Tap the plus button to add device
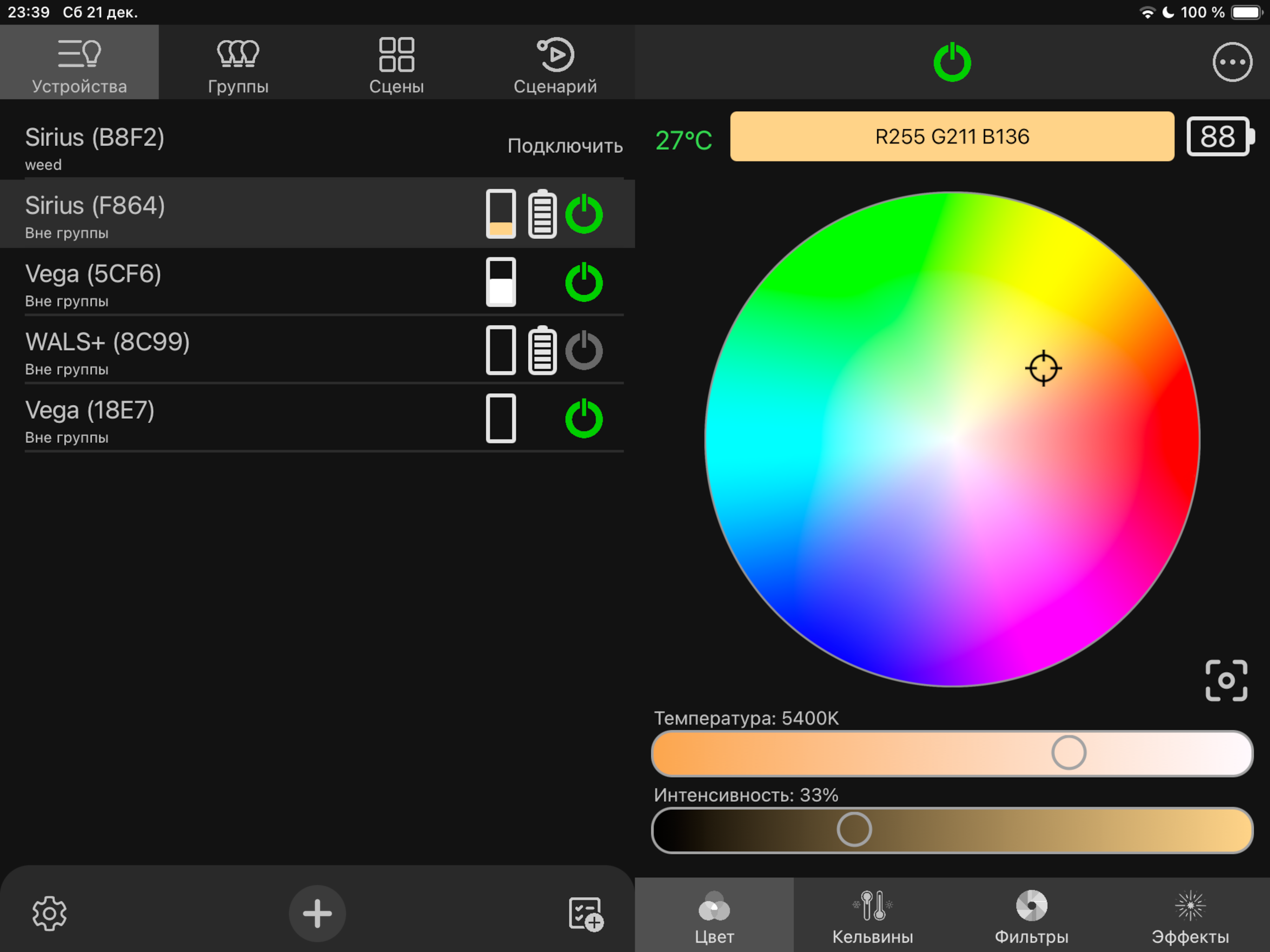The height and width of the screenshot is (952, 1270). click(317, 913)
